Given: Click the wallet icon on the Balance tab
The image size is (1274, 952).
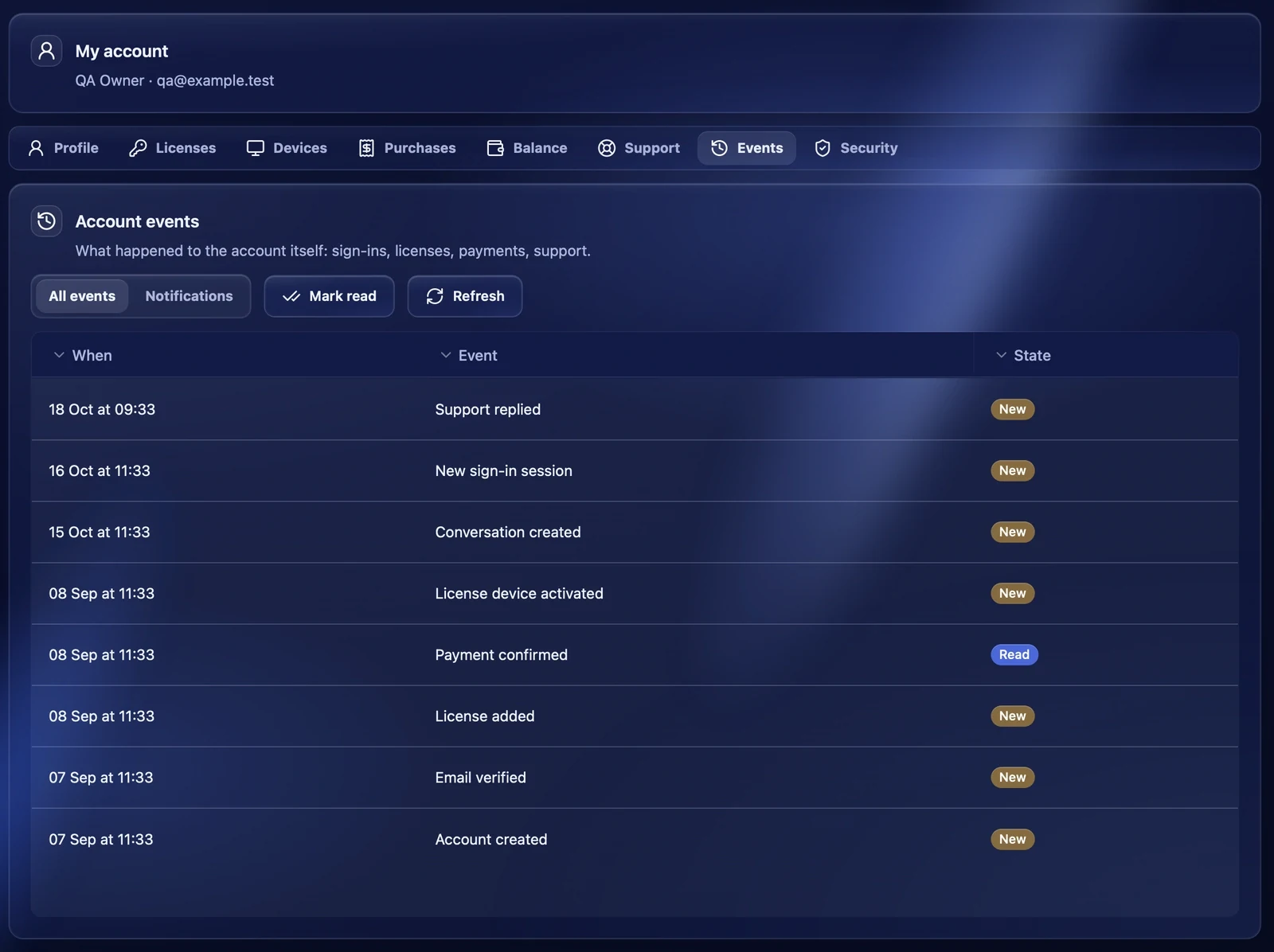Looking at the screenshot, I should click(x=495, y=148).
